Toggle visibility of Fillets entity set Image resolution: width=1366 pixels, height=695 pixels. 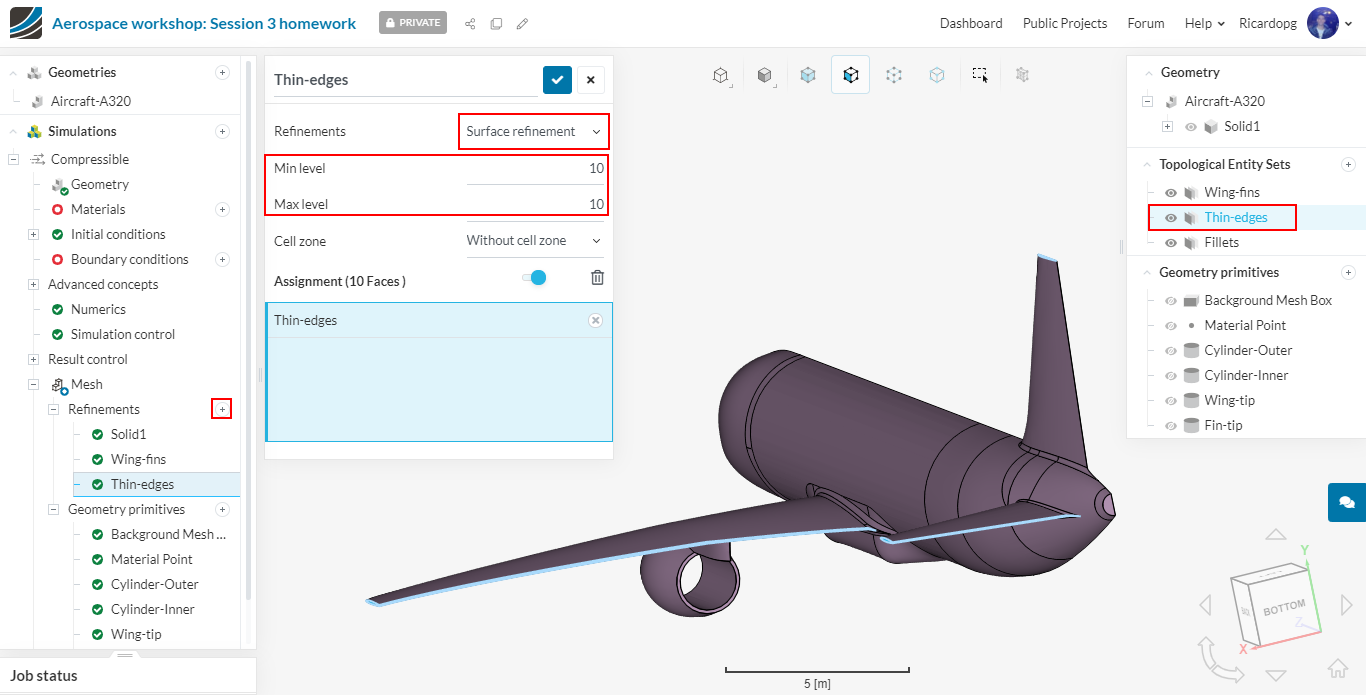click(1171, 243)
